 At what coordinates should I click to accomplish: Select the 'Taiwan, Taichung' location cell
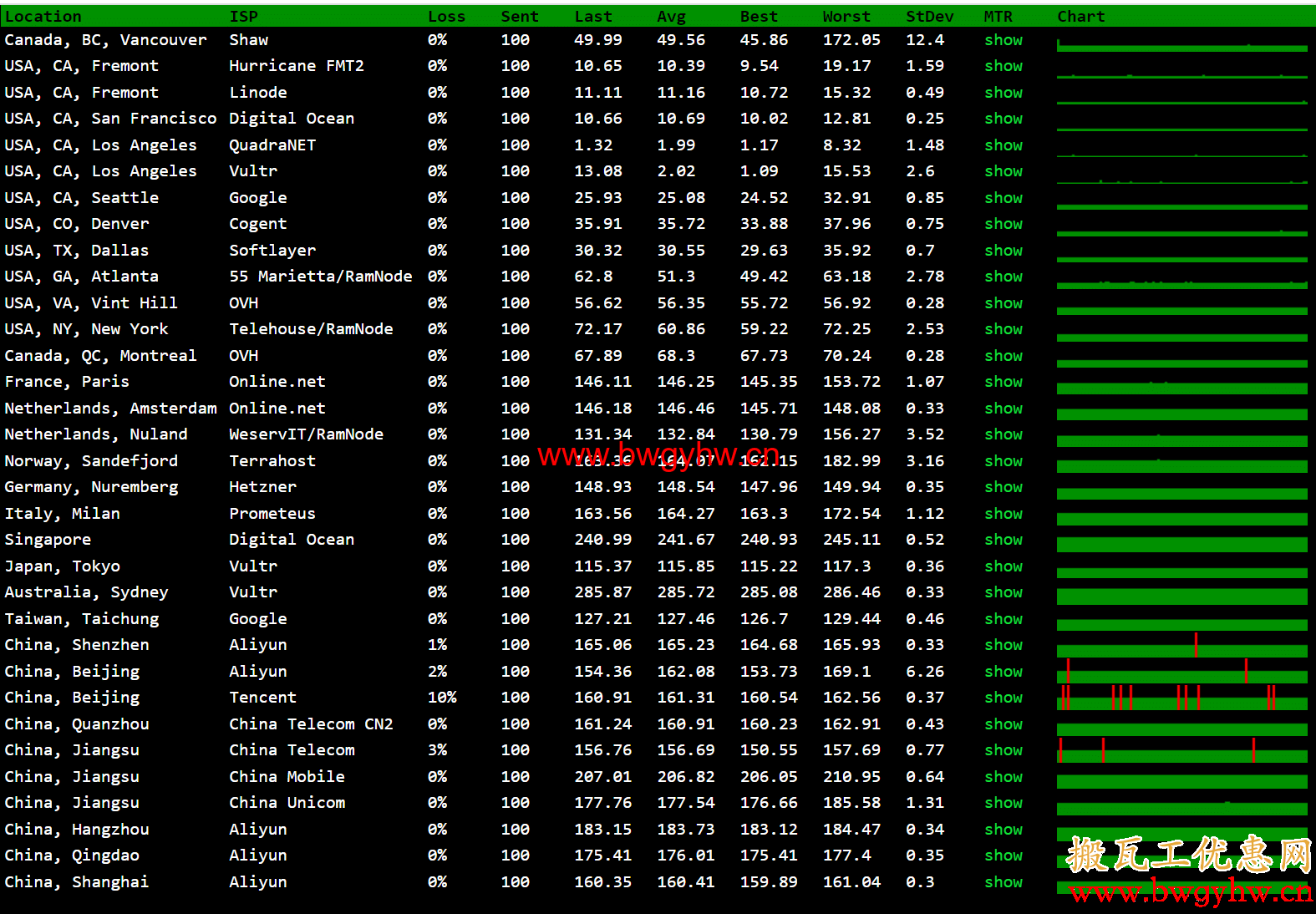click(82, 619)
